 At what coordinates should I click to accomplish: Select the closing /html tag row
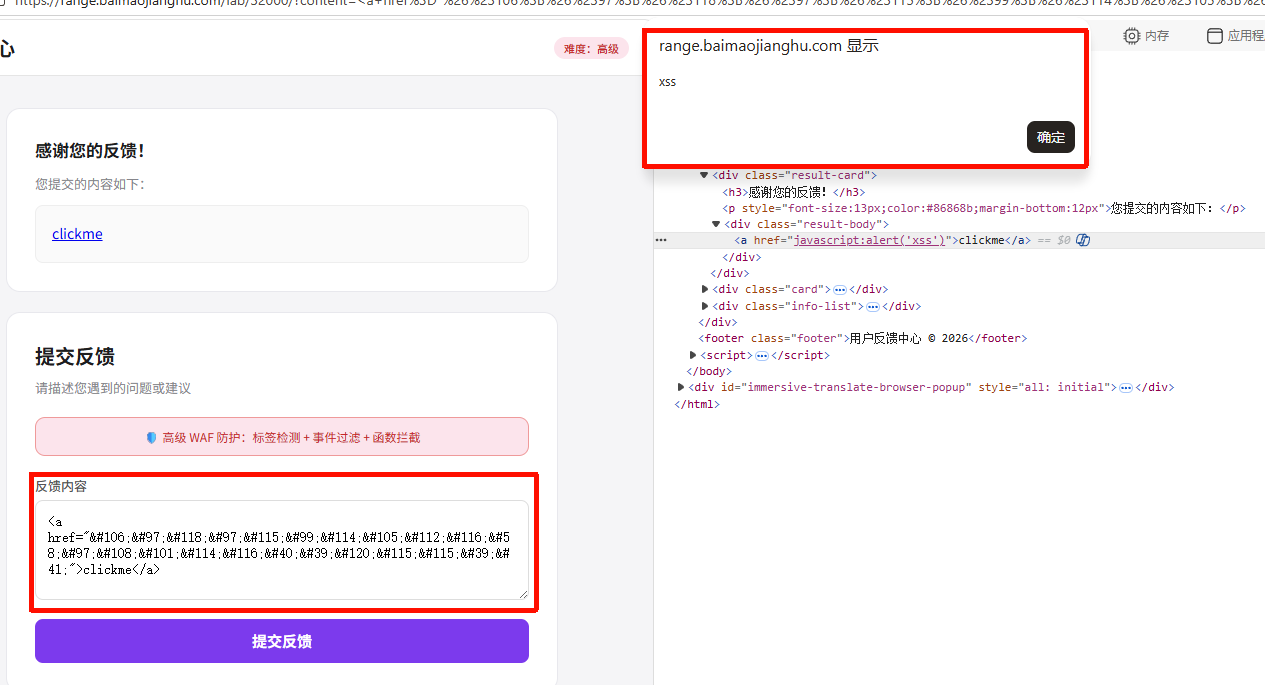click(697, 404)
